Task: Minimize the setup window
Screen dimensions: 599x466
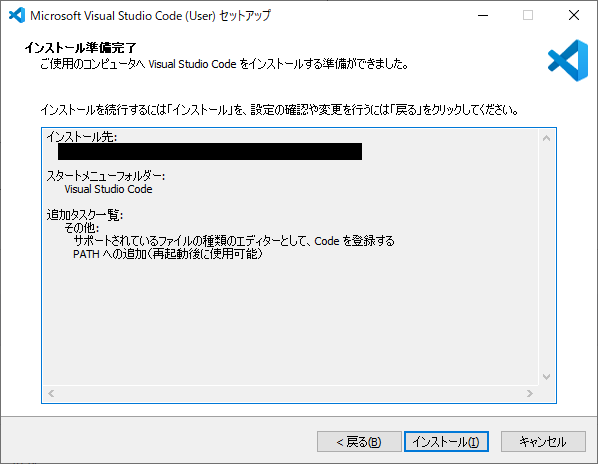Action: point(483,15)
